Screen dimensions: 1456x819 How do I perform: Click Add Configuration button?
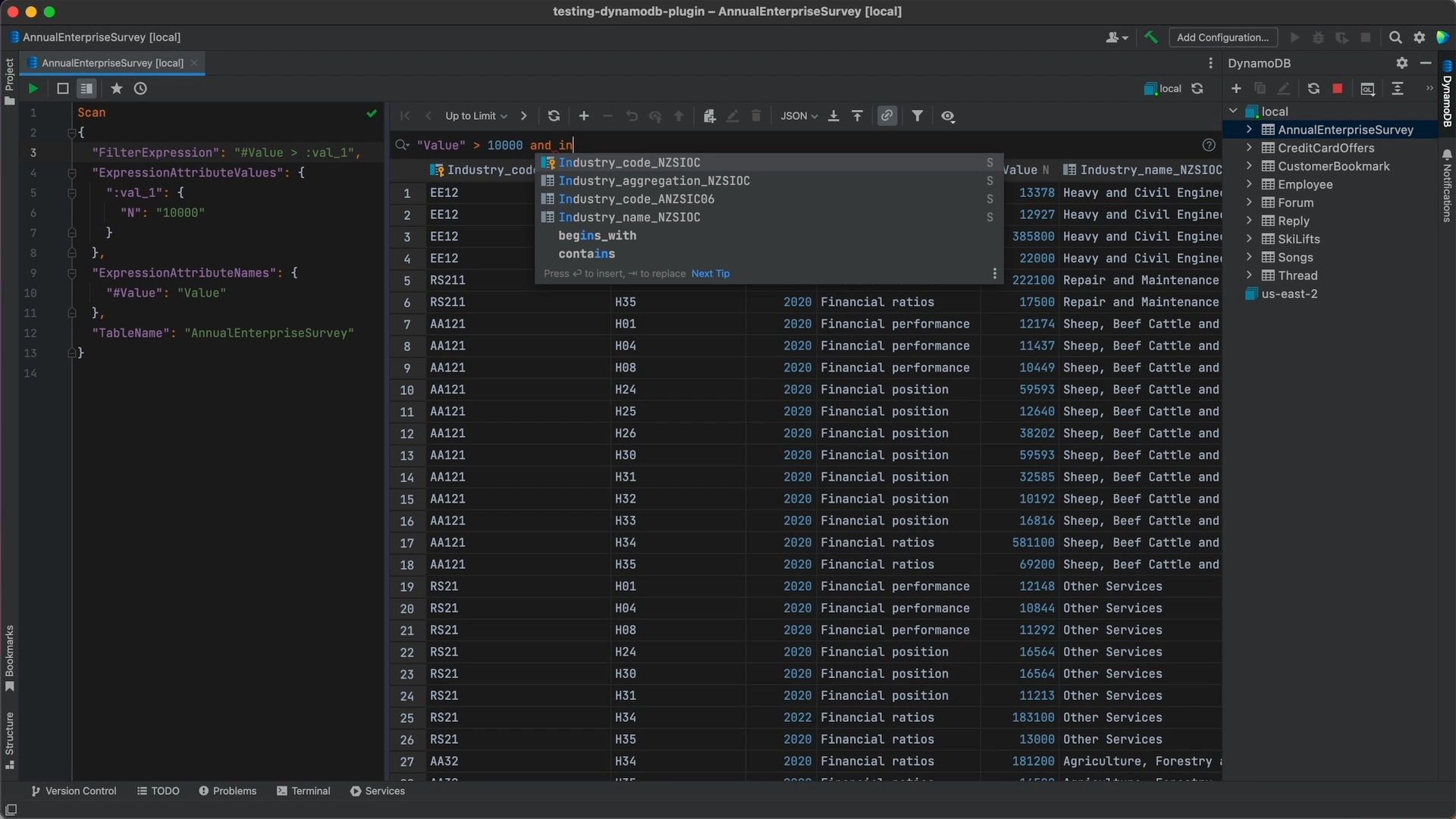[1222, 37]
